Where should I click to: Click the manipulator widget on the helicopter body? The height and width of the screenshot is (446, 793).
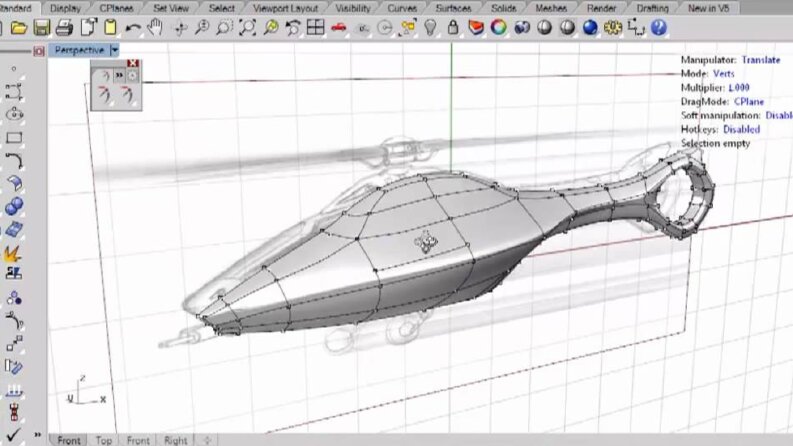(x=426, y=243)
